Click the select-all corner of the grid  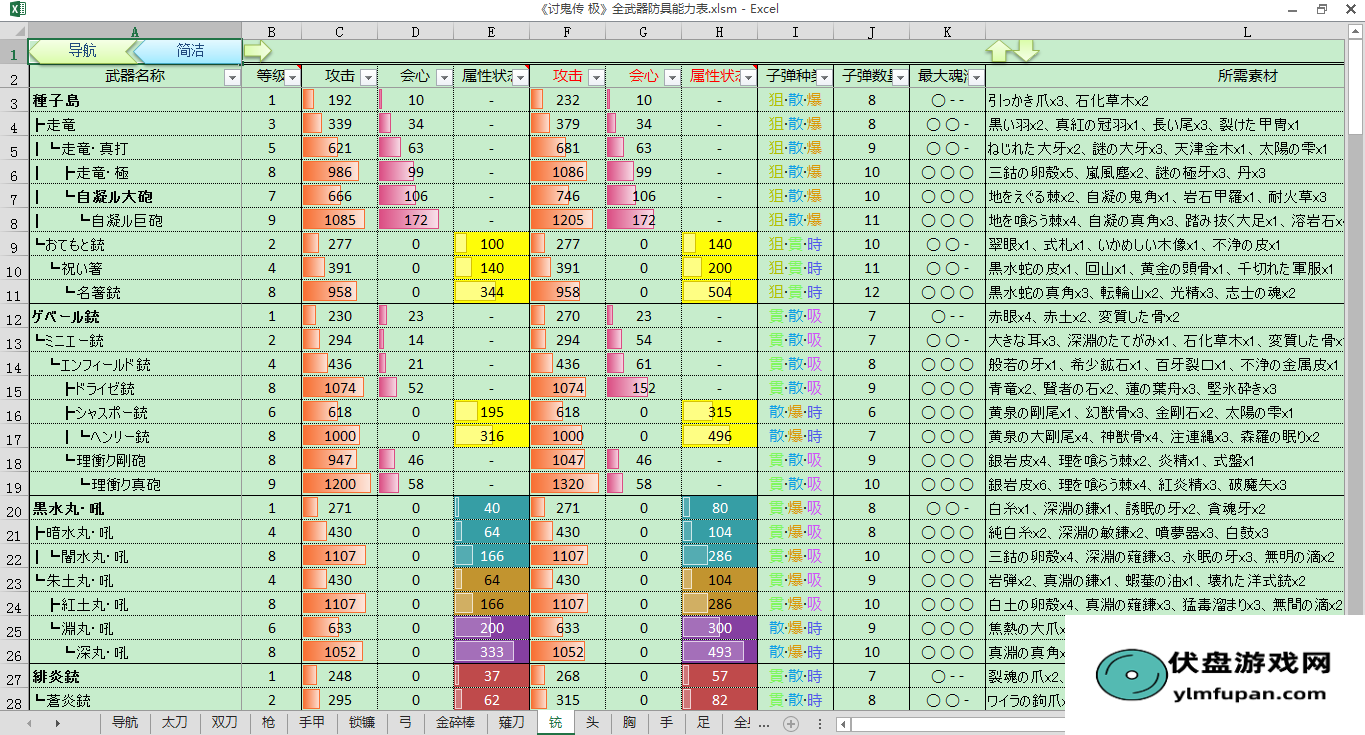tap(14, 31)
